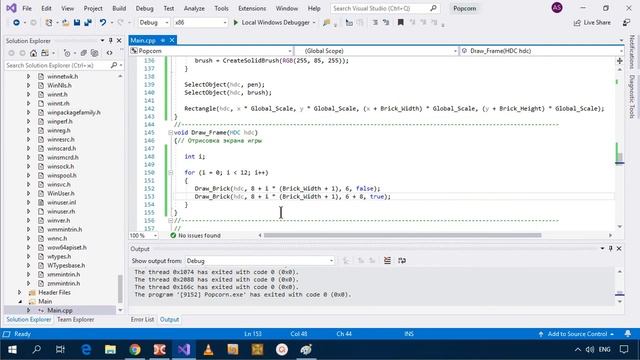The width and height of the screenshot is (640, 360).
Task: Open the Popcorn project scope dropdown
Action: pyautogui.click(x=211, y=51)
